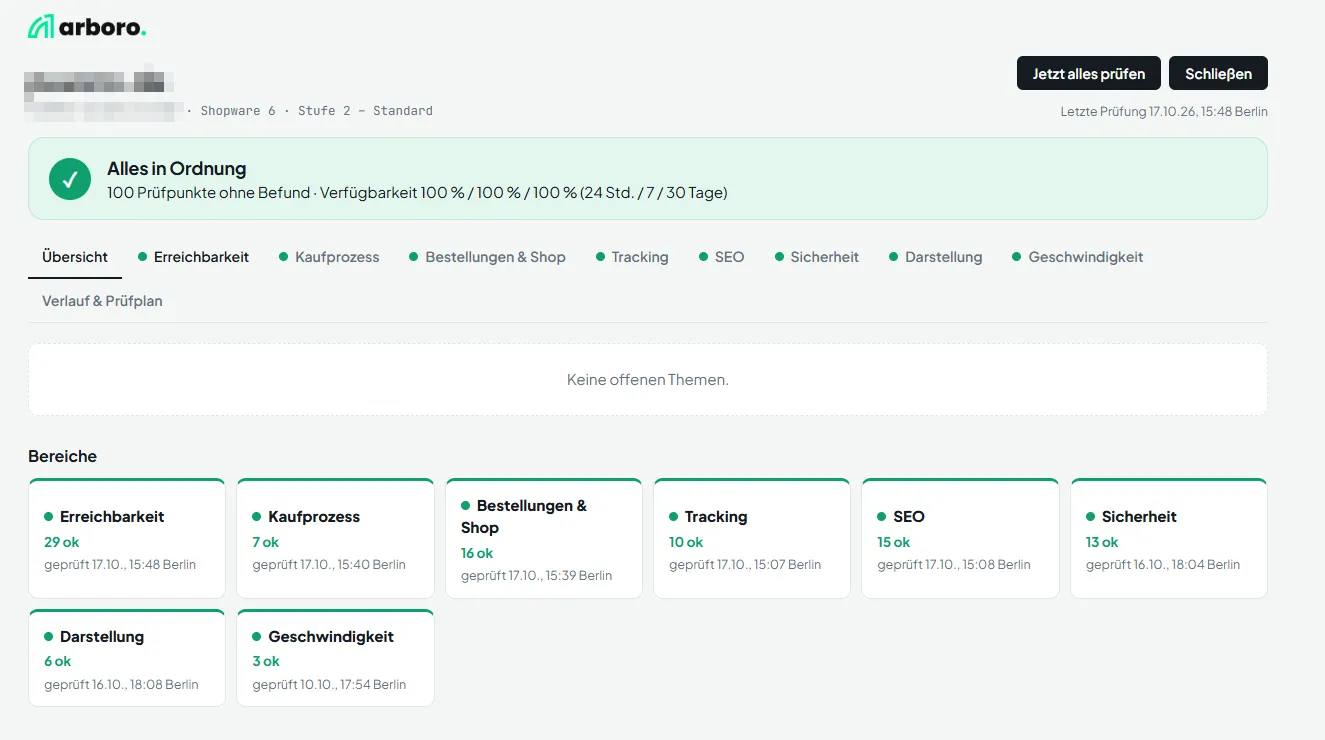
Task: Click the 'Alles in Ordnung' heading
Action: (177, 169)
